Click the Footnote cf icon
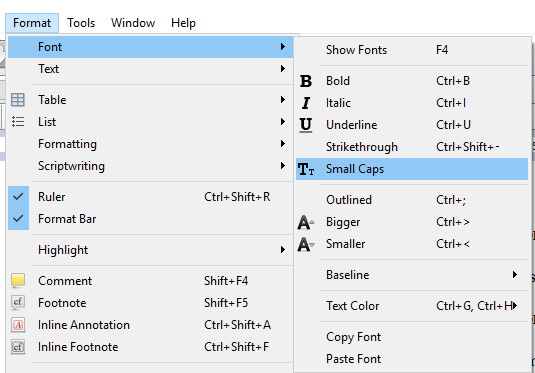This screenshot has height=373, width=535. pos(18,303)
